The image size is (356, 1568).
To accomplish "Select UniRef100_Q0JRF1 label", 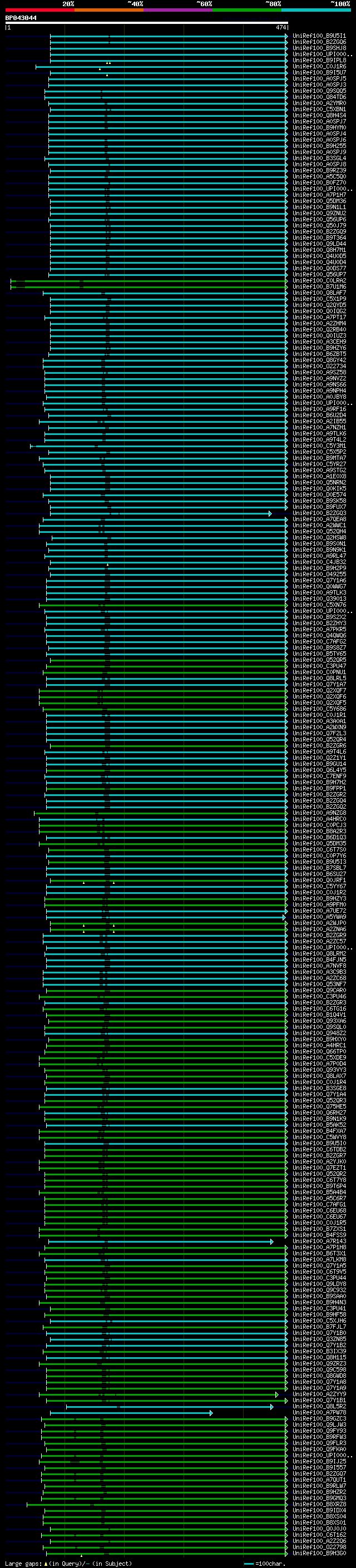I will point(319,879).
